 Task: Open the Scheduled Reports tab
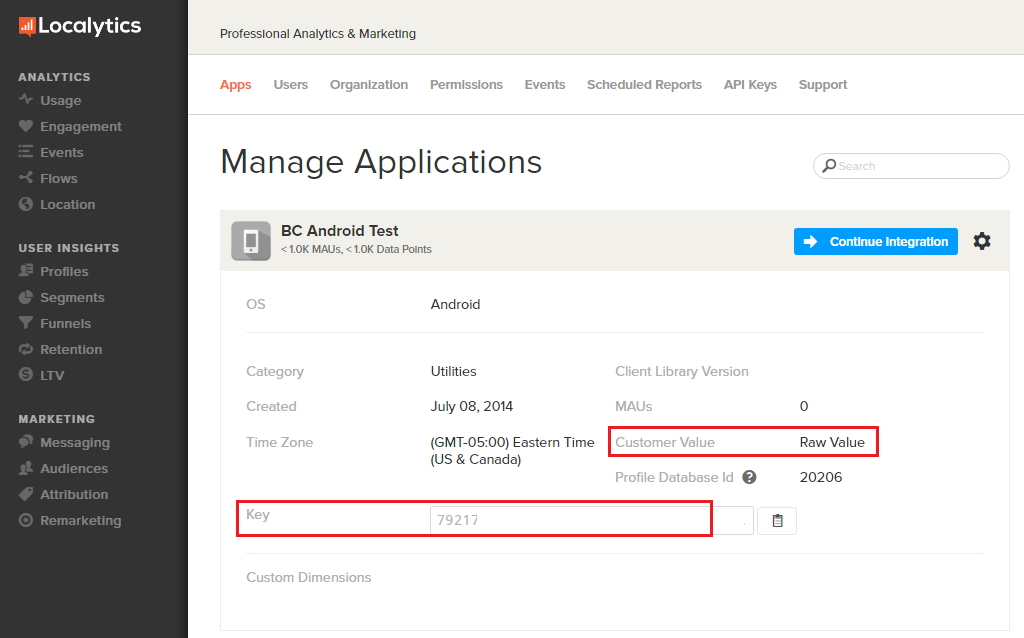644,85
